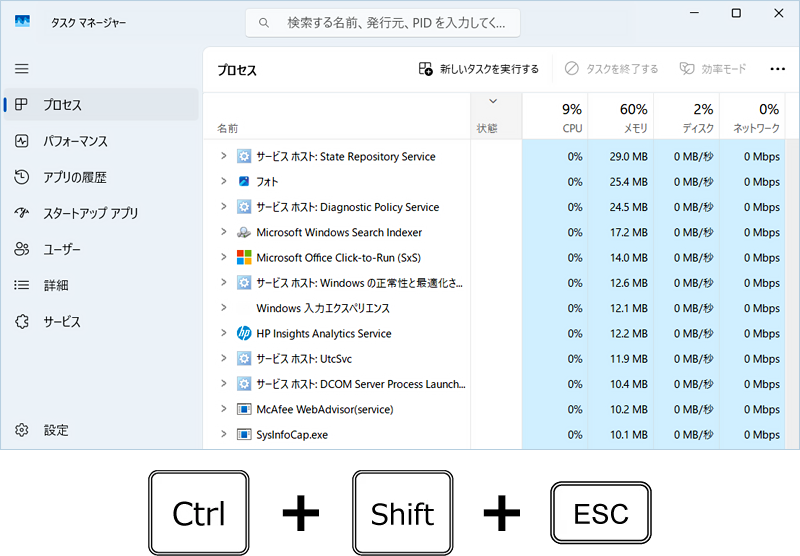800x556 pixels.
Task: Select Windows の正常性と最適化 service host row
Action: (494, 283)
